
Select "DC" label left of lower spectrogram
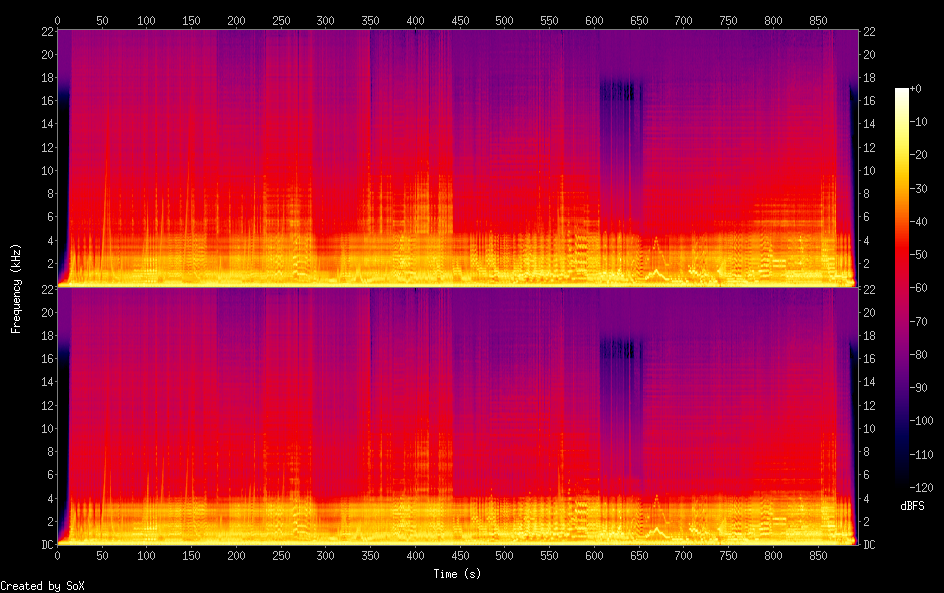pos(48,545)
